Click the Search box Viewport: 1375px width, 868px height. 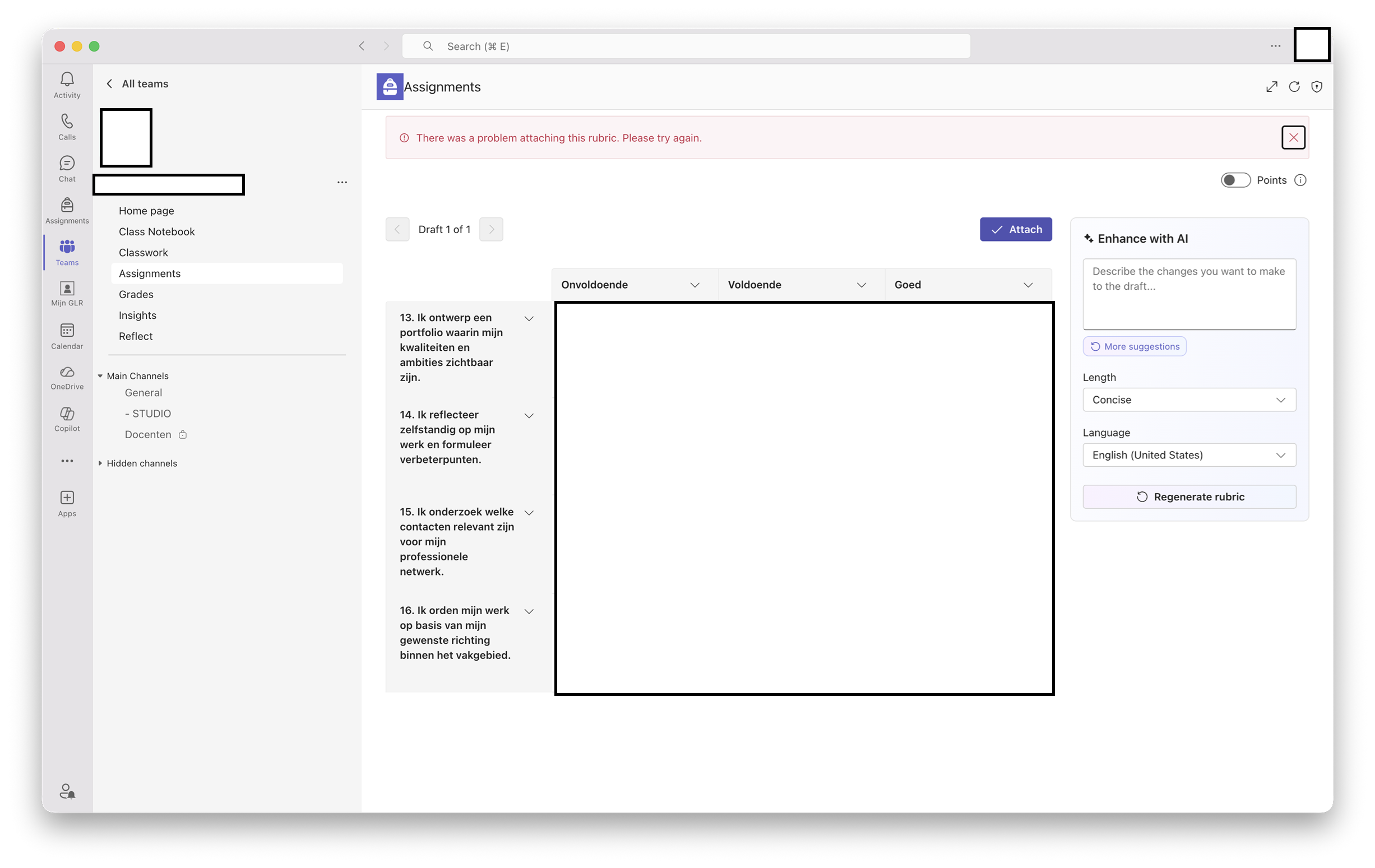point(686,46)
